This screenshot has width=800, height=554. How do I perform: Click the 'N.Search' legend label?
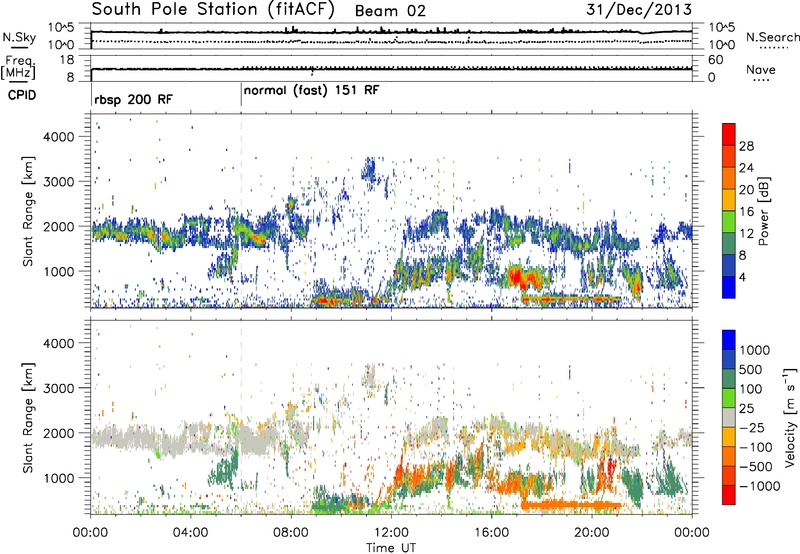pos(772,37)
